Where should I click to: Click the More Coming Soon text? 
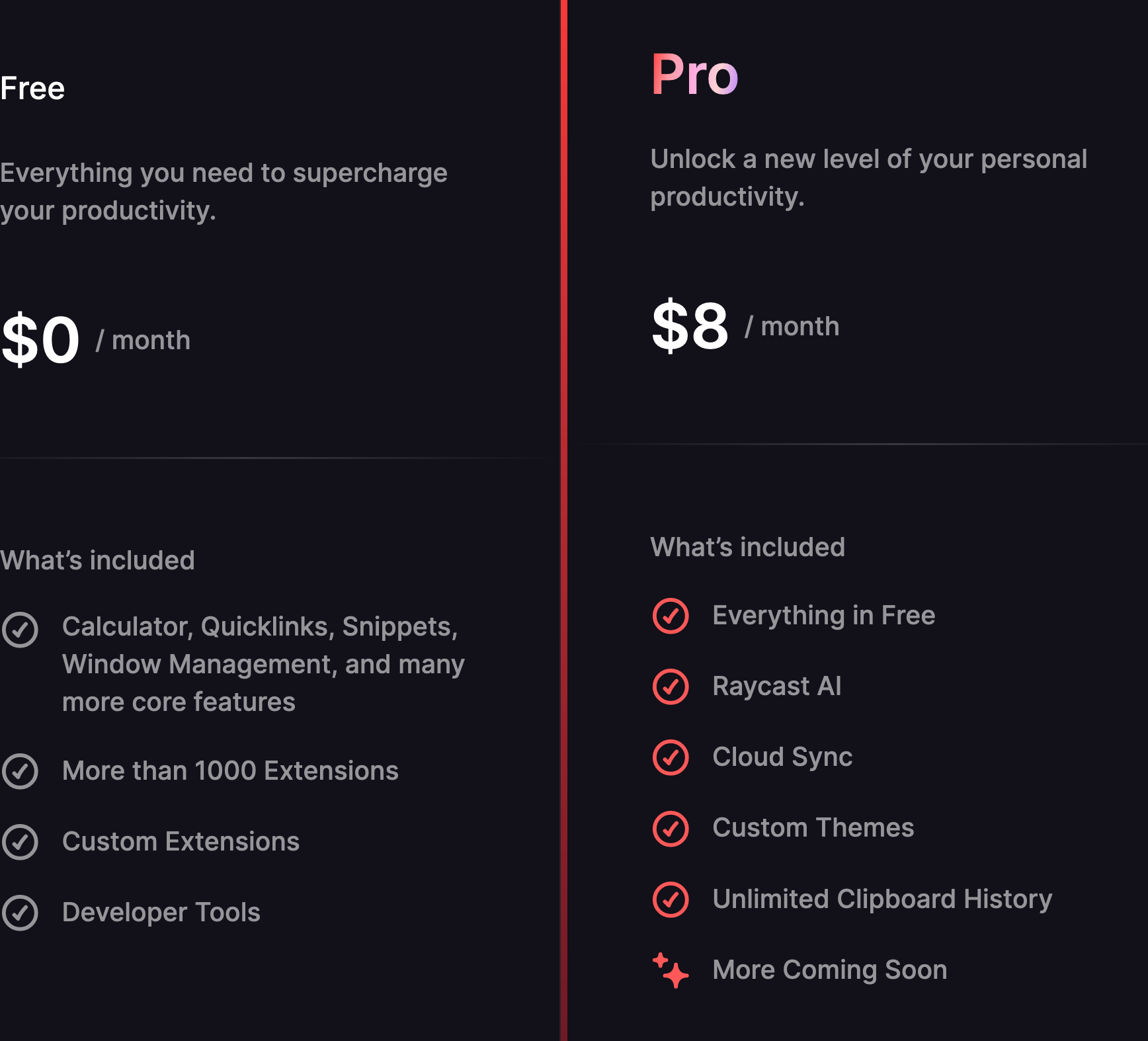(x=830, y=970)
